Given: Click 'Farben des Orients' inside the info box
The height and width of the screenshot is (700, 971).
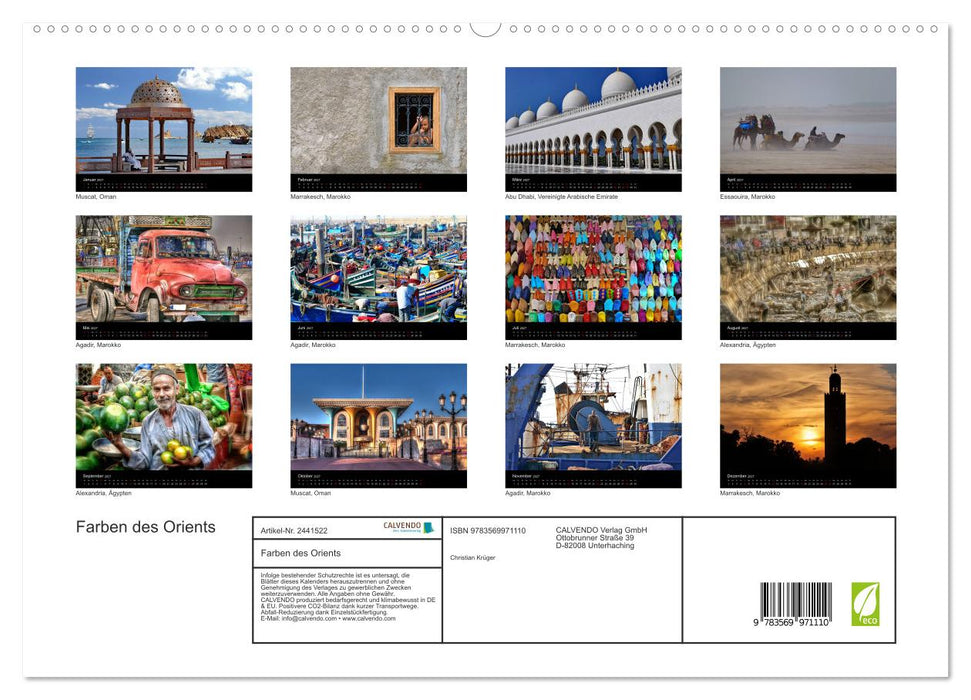Looking at the screenshot, I should 300,553.
